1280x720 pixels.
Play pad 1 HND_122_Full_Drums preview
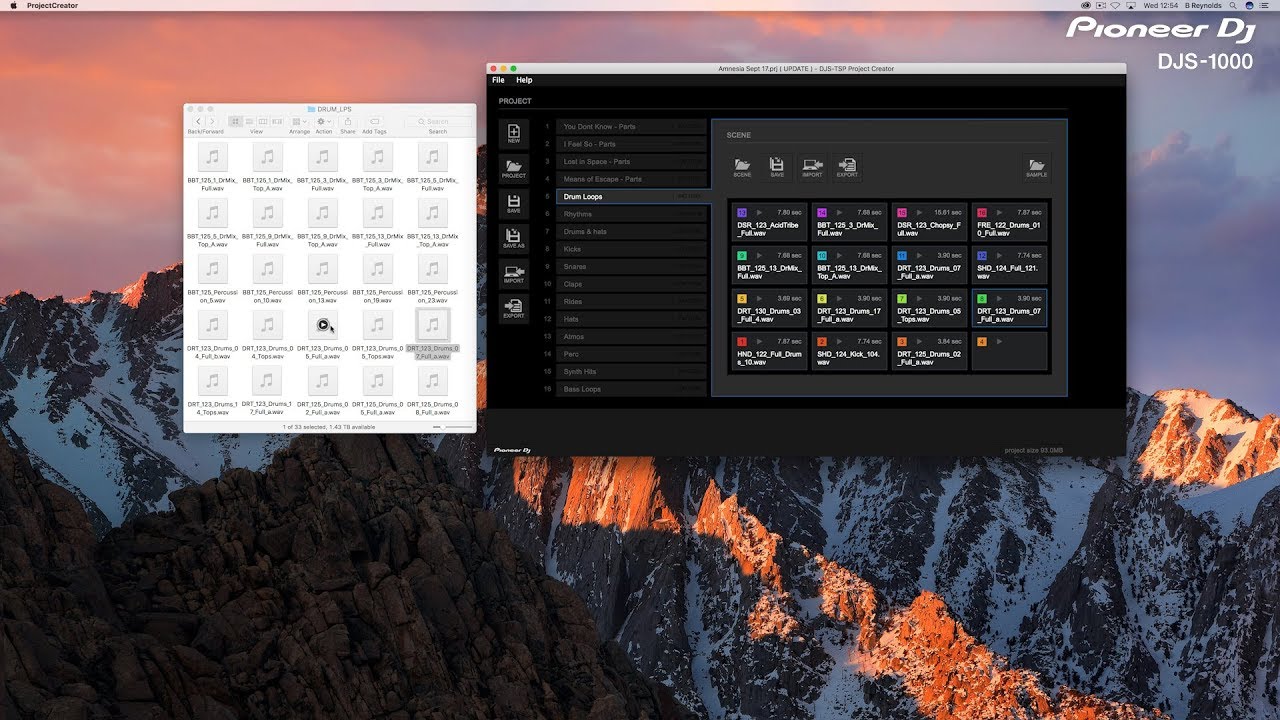click(x=759, y=342)
